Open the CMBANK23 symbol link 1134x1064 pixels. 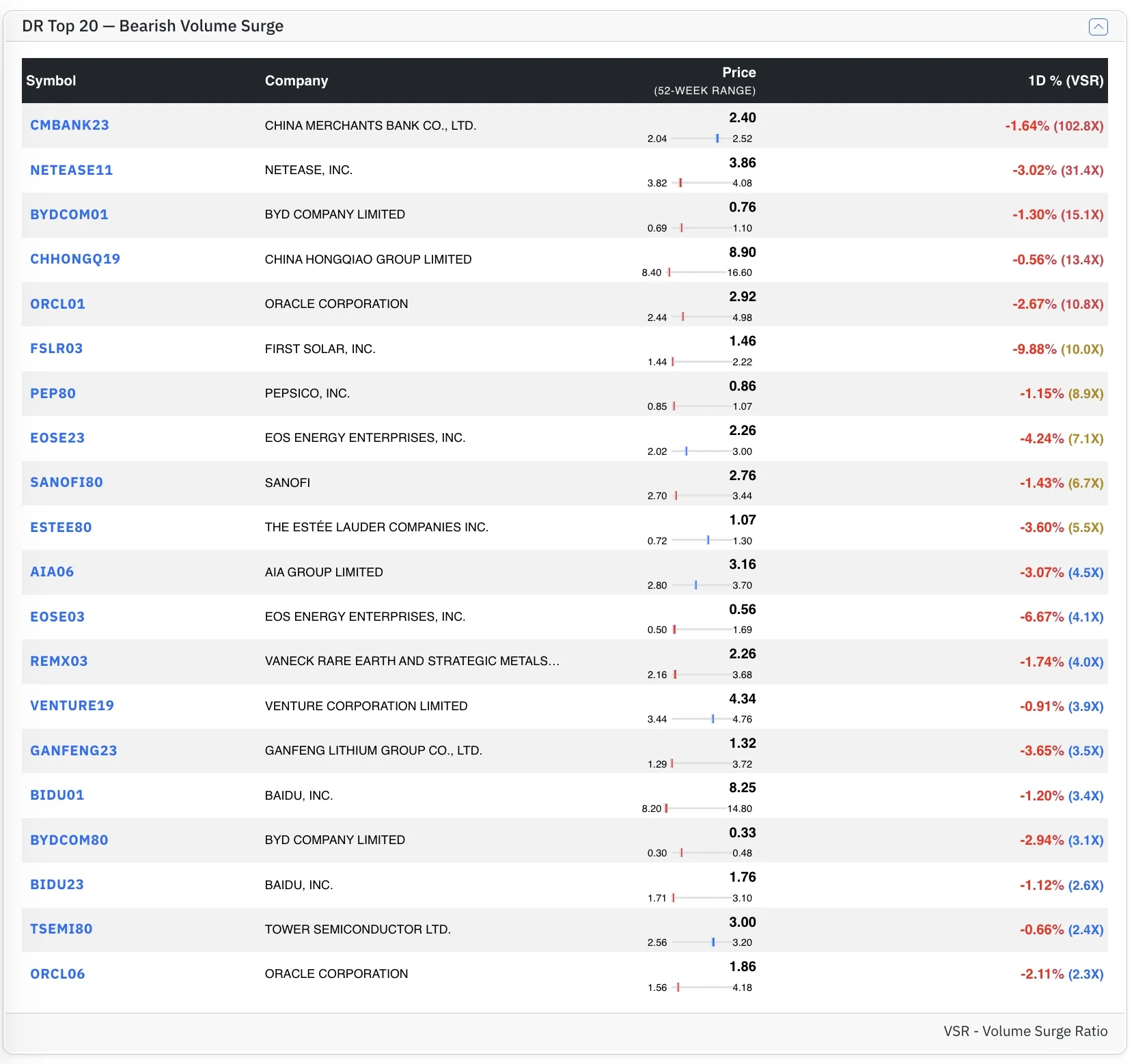[x=70, y=125]
